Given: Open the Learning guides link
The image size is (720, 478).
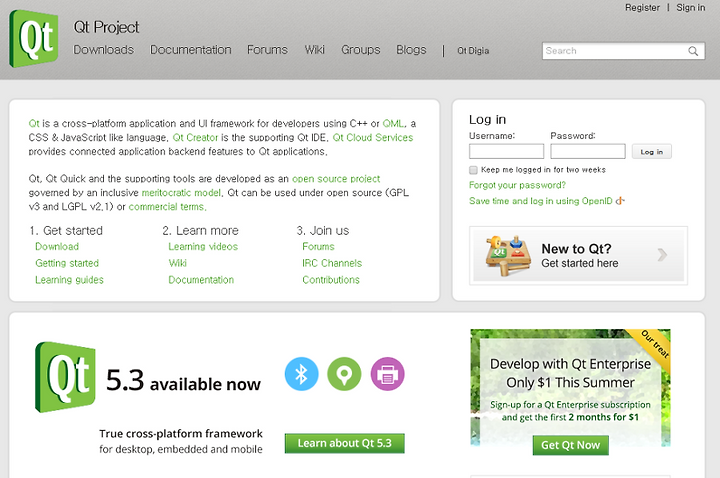Looking at the screenshot, I should tap(69, 280).
